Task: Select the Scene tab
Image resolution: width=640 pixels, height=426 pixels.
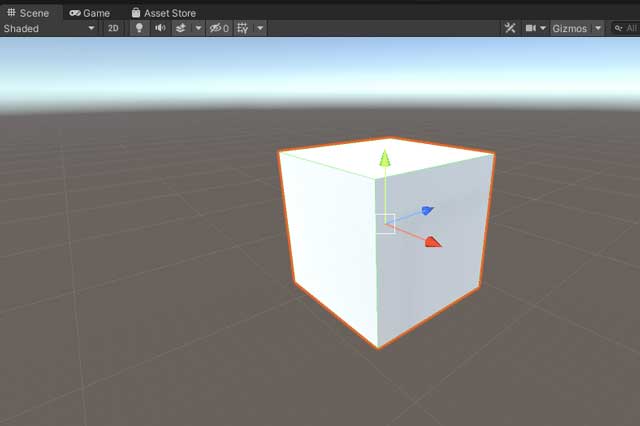Action: pyautogui.click(x=27, y=13)
